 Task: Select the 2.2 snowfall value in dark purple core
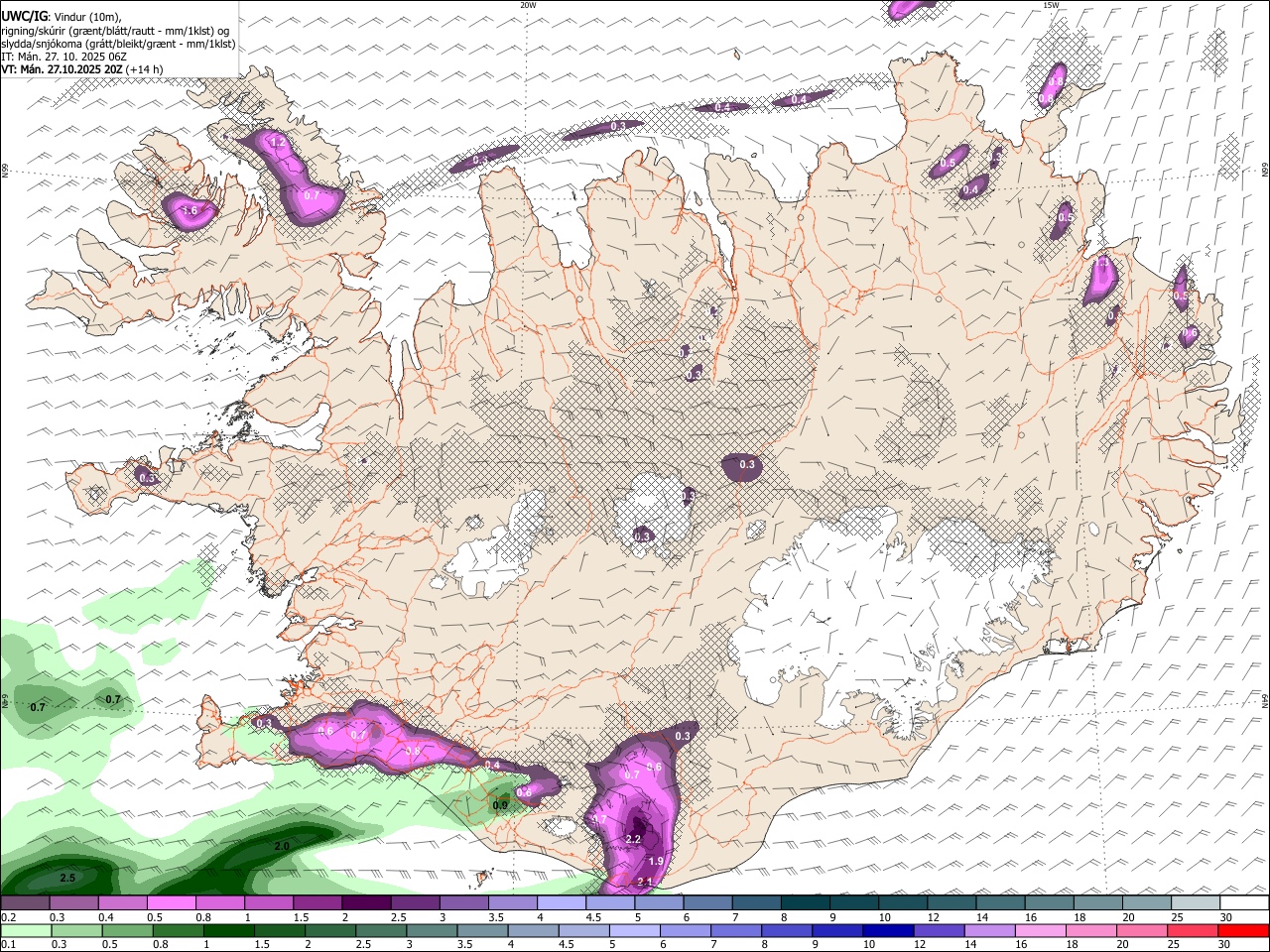(x=634, y=839)
